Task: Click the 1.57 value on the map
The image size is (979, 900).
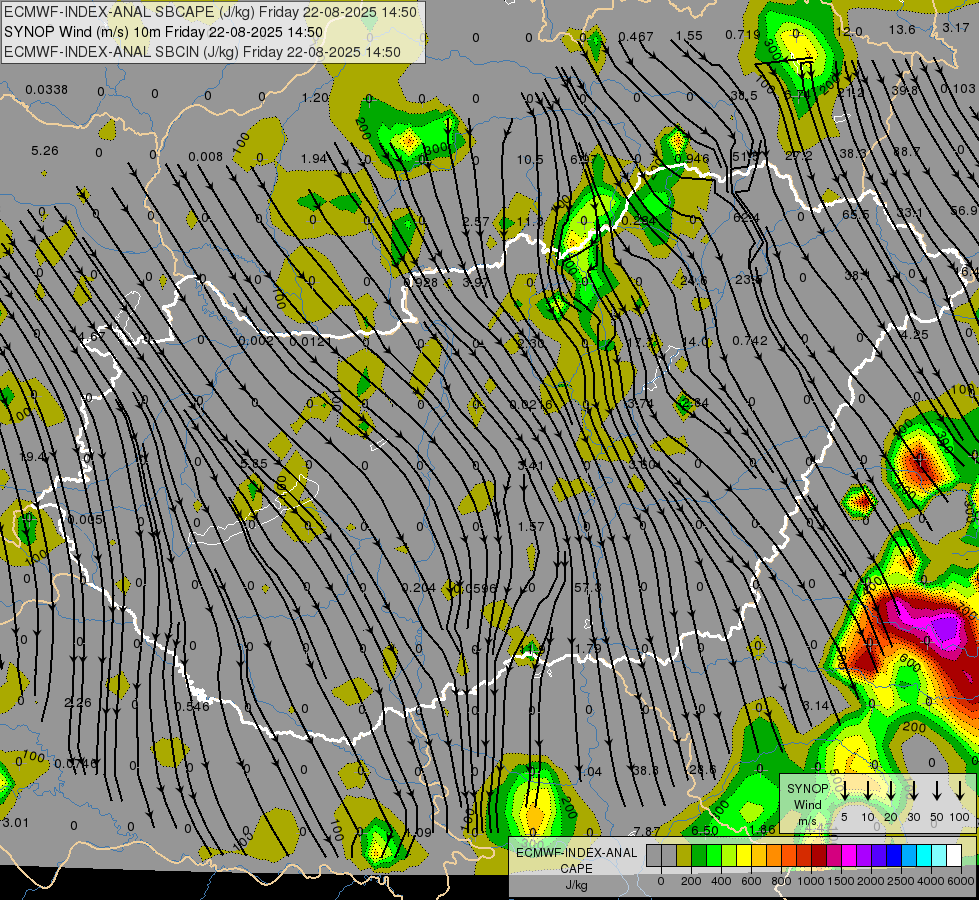Action: coord(531,527)
